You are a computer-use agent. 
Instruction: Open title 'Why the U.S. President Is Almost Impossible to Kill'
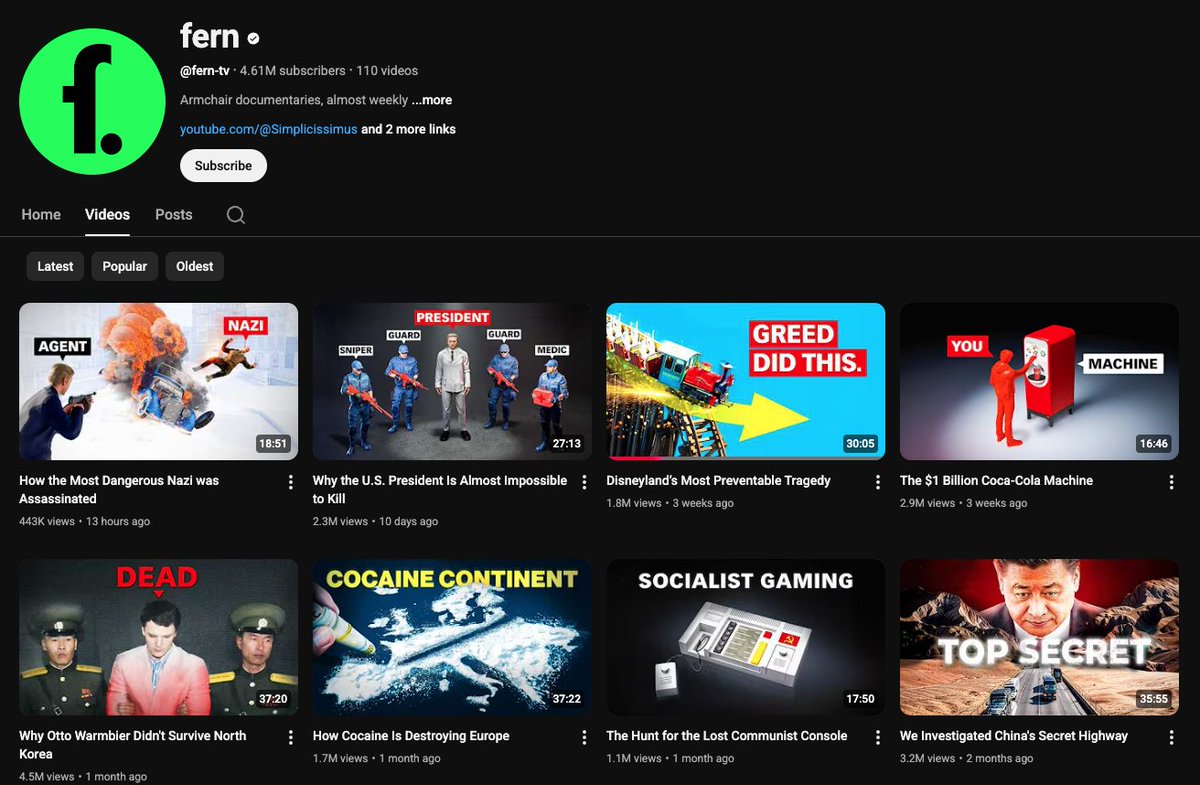point(440,490)
